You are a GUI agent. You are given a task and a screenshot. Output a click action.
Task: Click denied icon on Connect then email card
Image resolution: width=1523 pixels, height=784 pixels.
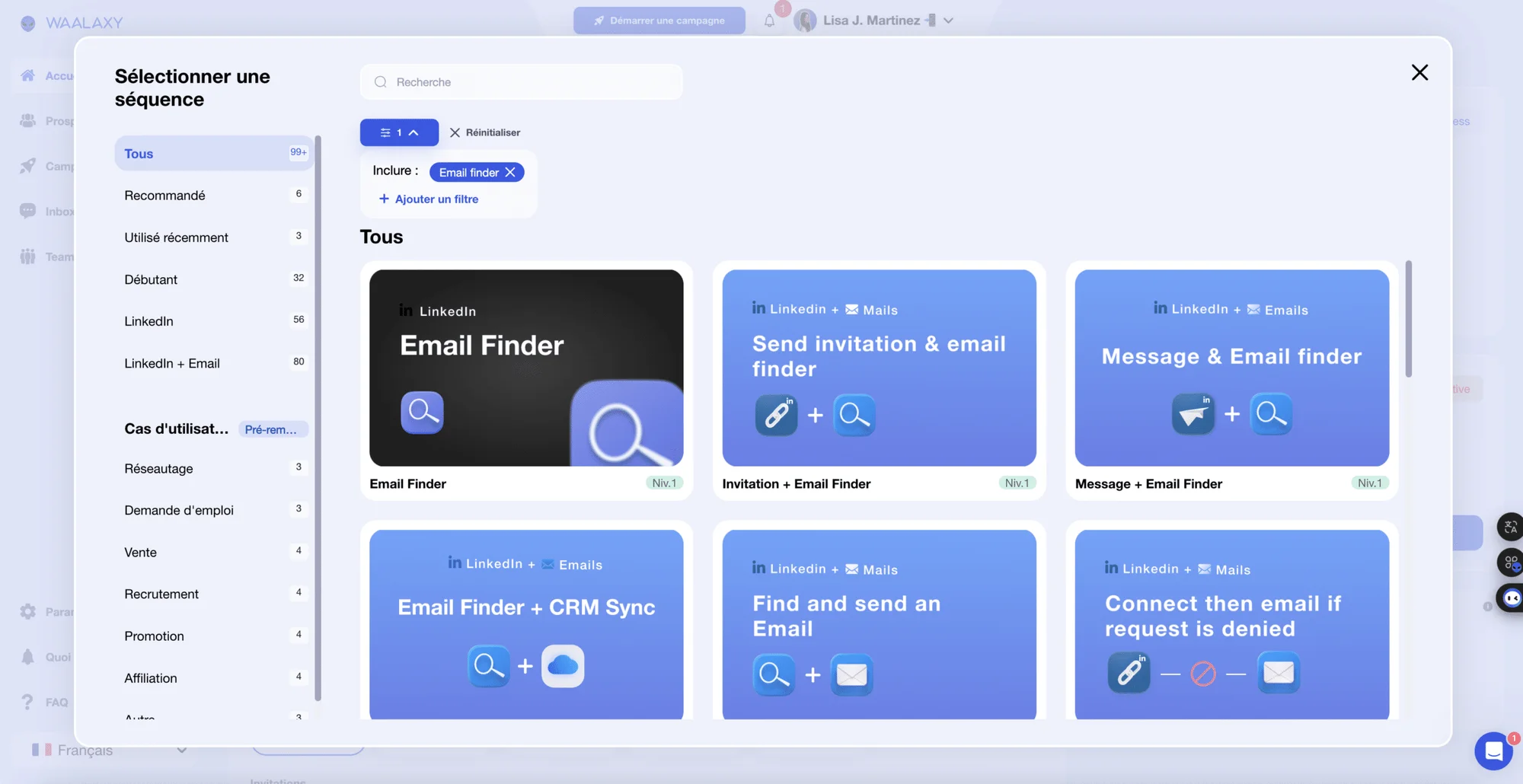pos(1203,674)
